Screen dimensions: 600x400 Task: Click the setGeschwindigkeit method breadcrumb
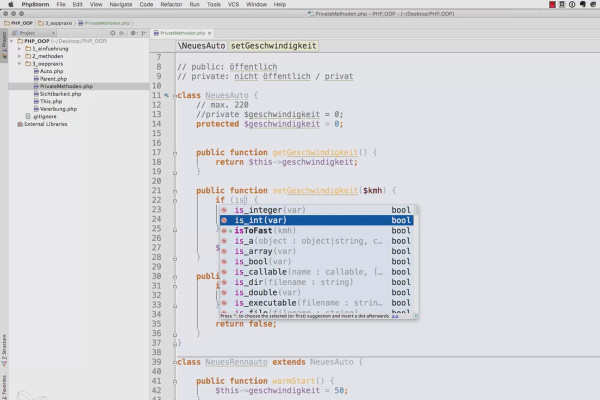(x=274, y=46)
